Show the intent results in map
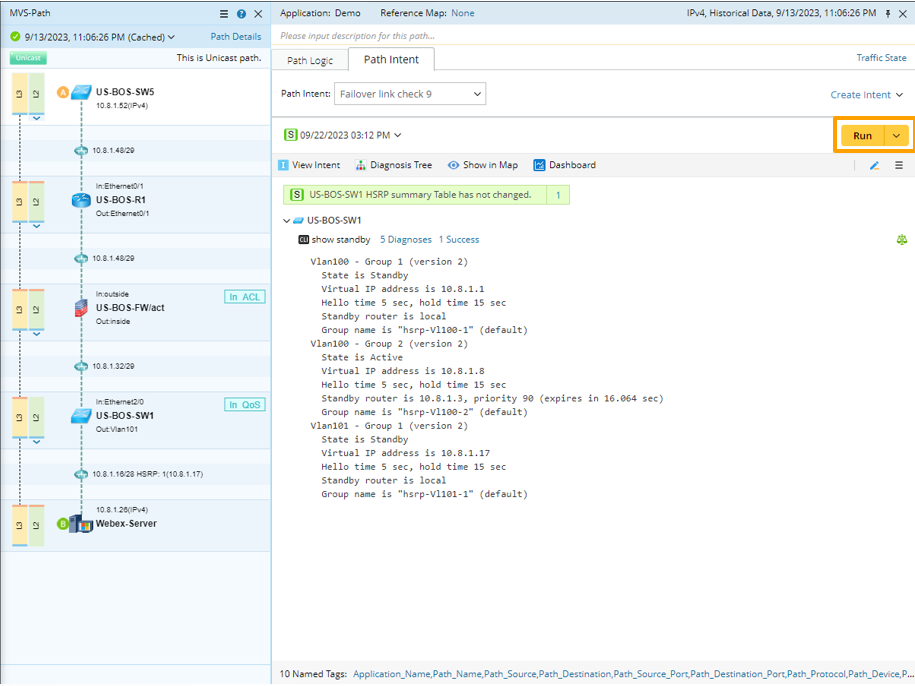Screen dimensions: 915x686 (x=482, y=165)
